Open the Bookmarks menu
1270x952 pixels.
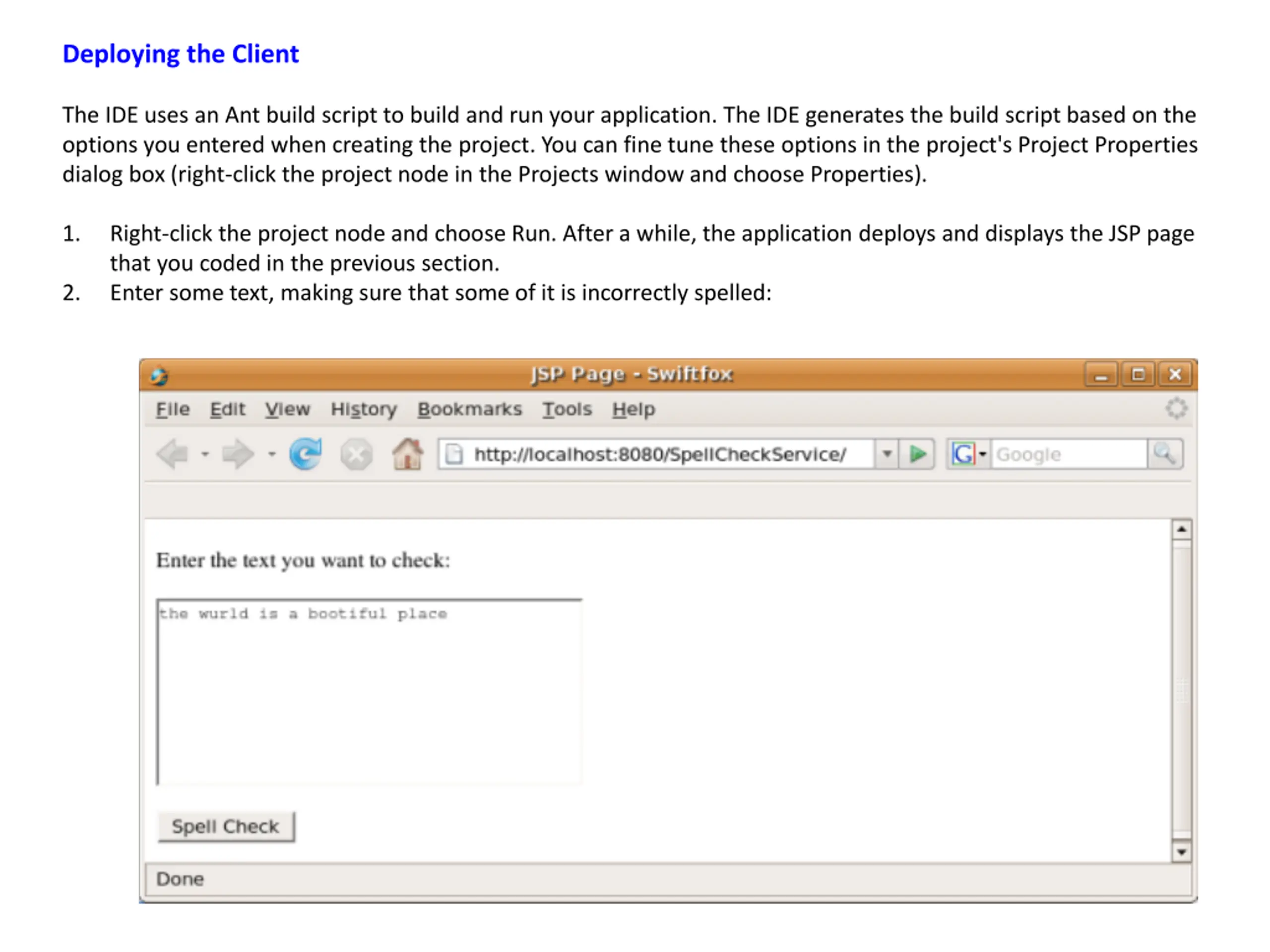point(470,409)
